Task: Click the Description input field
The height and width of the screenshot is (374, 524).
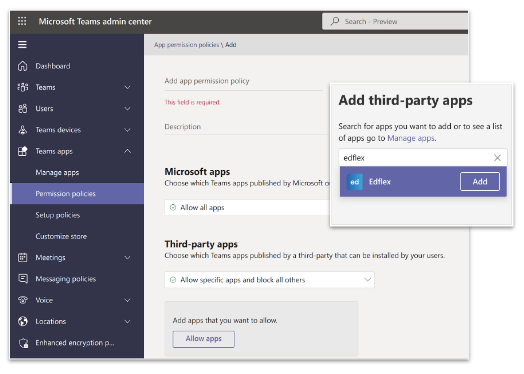Action: [247, 127]
